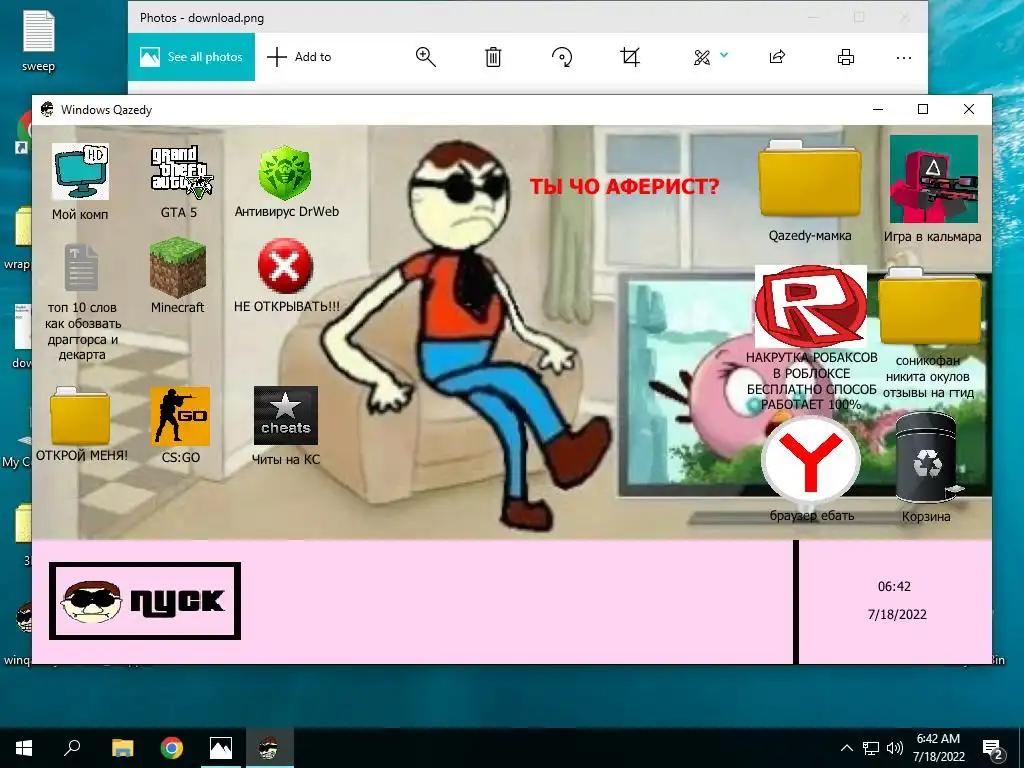Image resolution: width=1024 pixels, height=768 pixels.
Task: Click the Crop icon in Photos toolbar
Action: point(630,57)
